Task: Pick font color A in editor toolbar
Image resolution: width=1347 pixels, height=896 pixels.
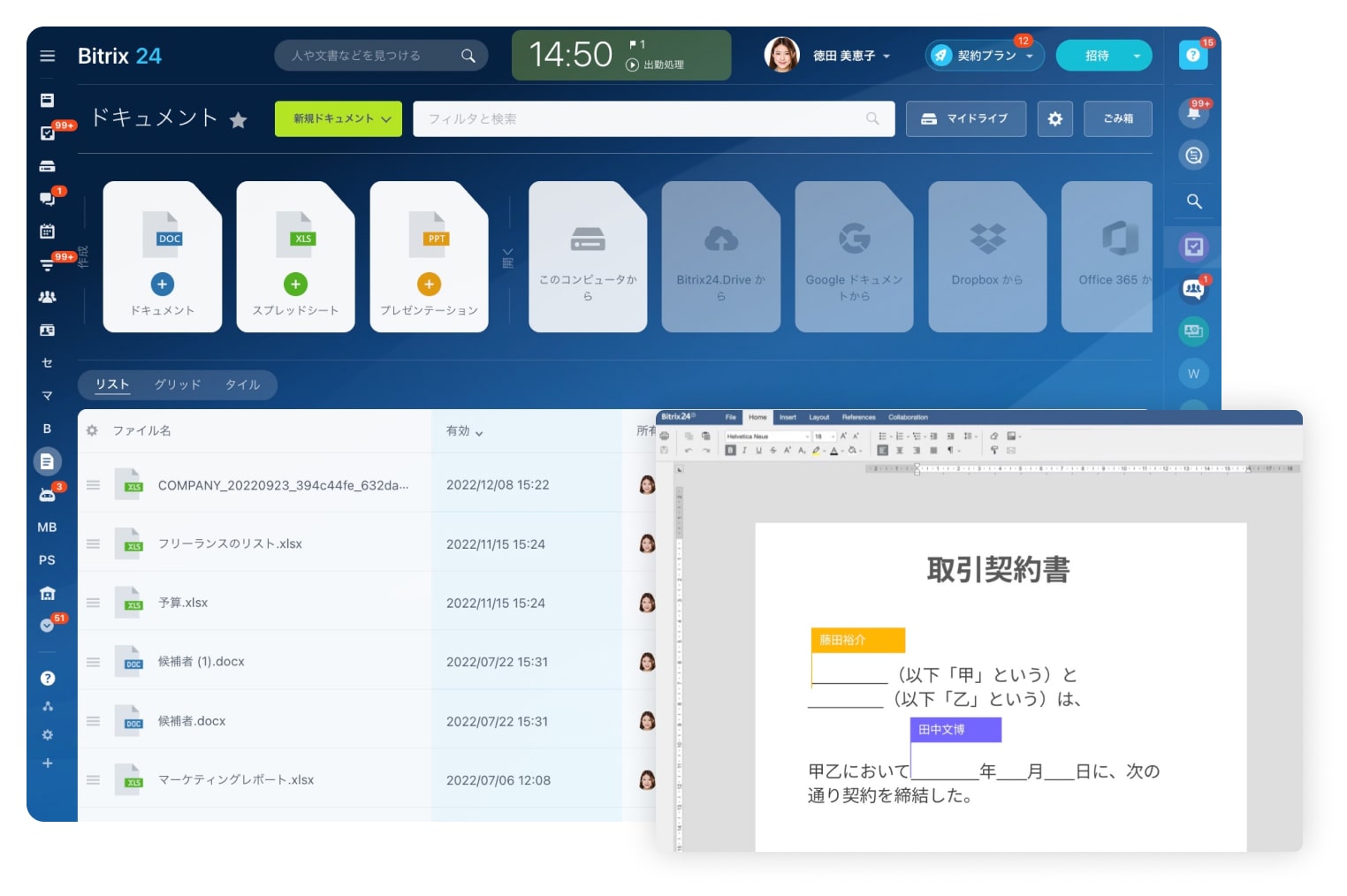Action: [833, 451]
